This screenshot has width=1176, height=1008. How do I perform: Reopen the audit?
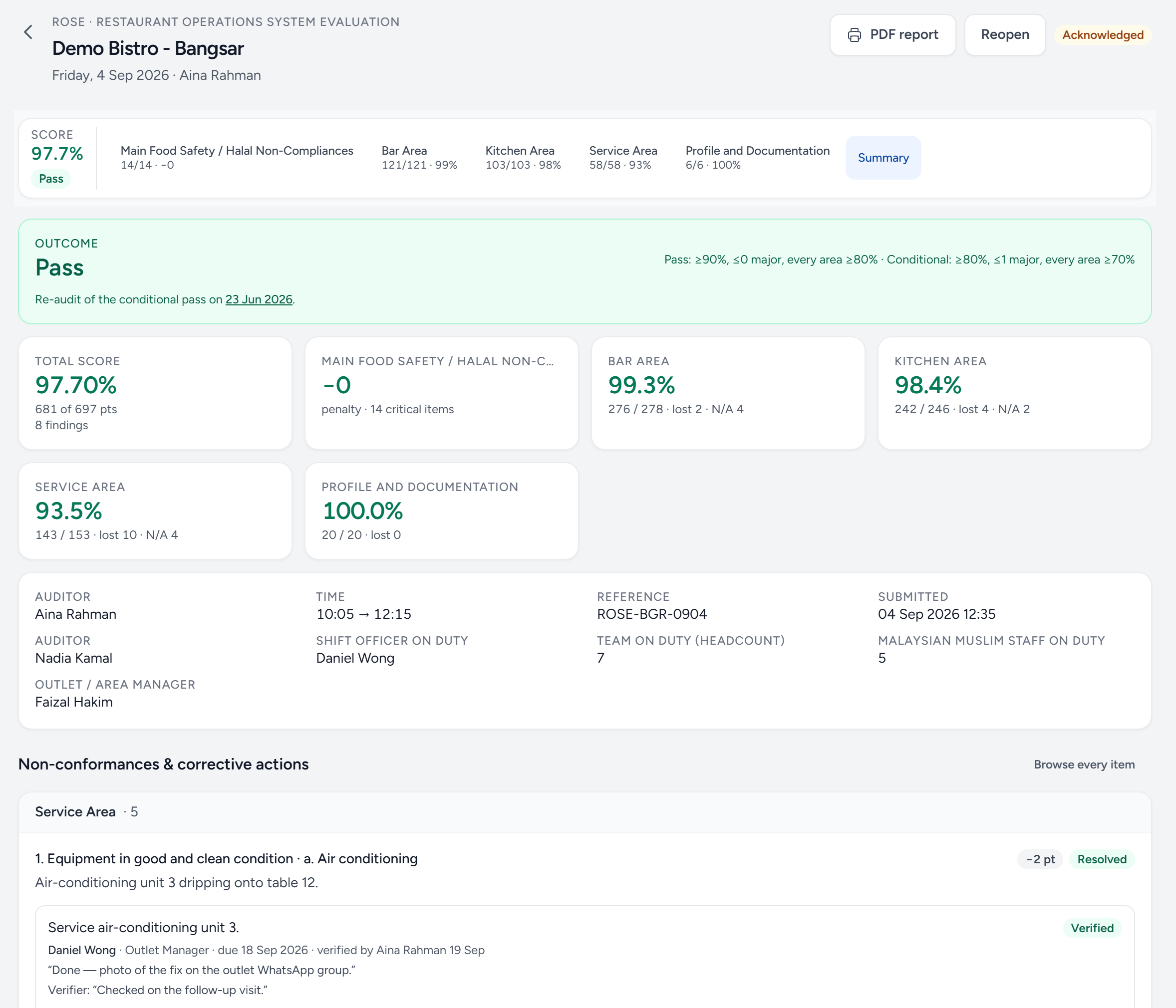[x=1005, y=34]
